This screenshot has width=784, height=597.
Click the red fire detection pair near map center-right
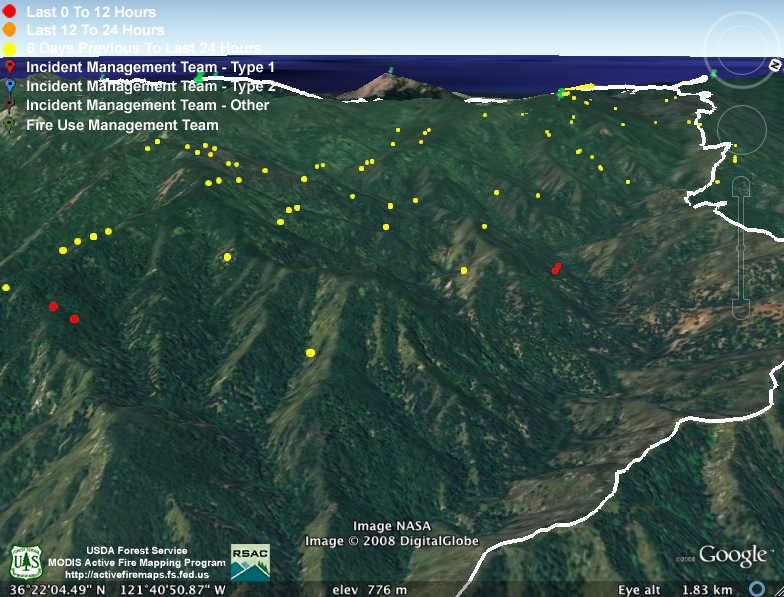(x=556, y=268)
